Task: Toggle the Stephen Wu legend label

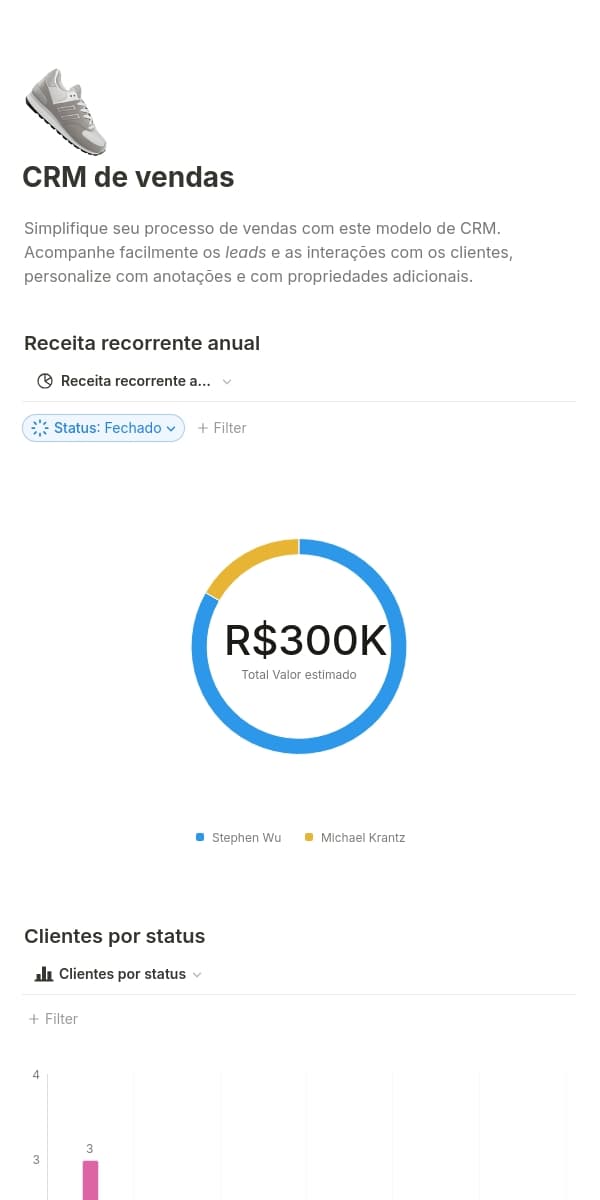Action: [x=246, y=838]
